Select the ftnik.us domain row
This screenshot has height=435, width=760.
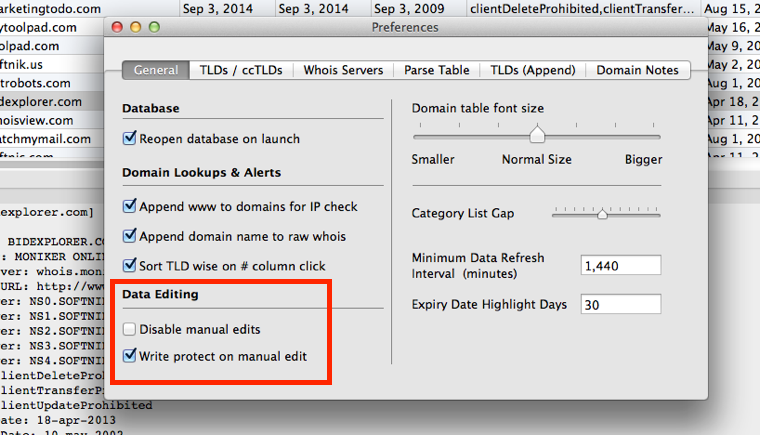point(21,64)
